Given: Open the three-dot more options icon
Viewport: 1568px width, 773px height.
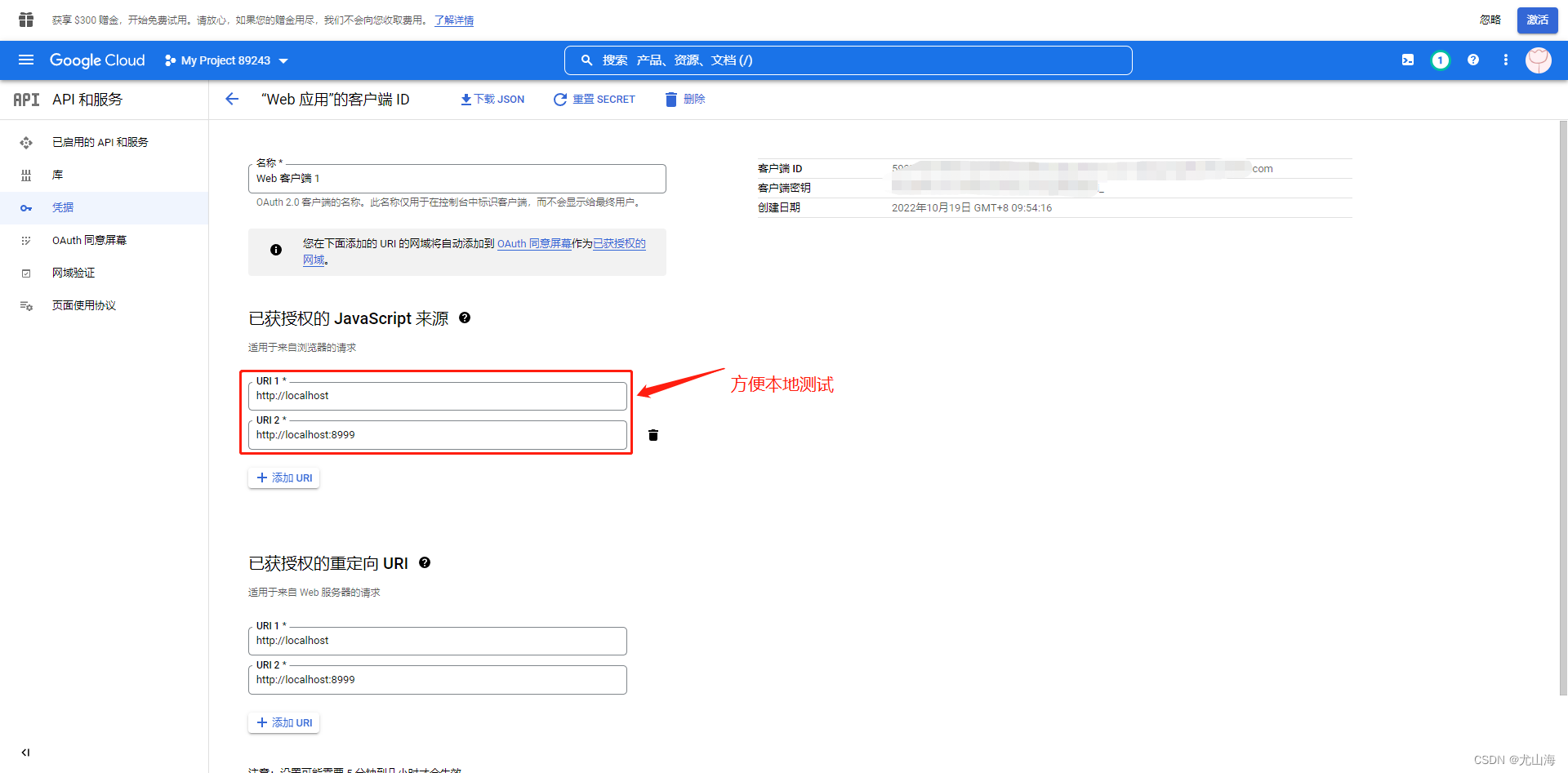Looking at the screenshot, I should coord(1506,60).
